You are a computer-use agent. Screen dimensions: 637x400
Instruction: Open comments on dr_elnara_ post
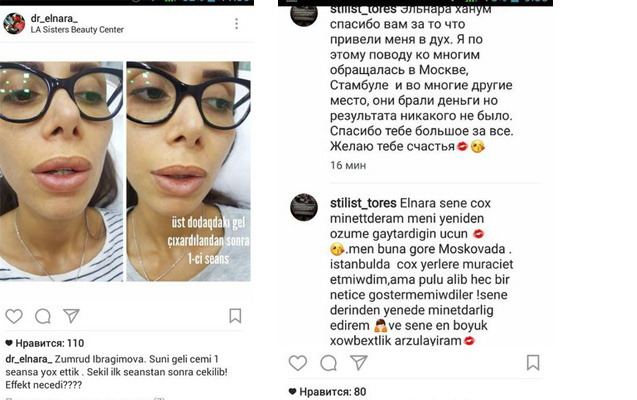click(43, 316)
